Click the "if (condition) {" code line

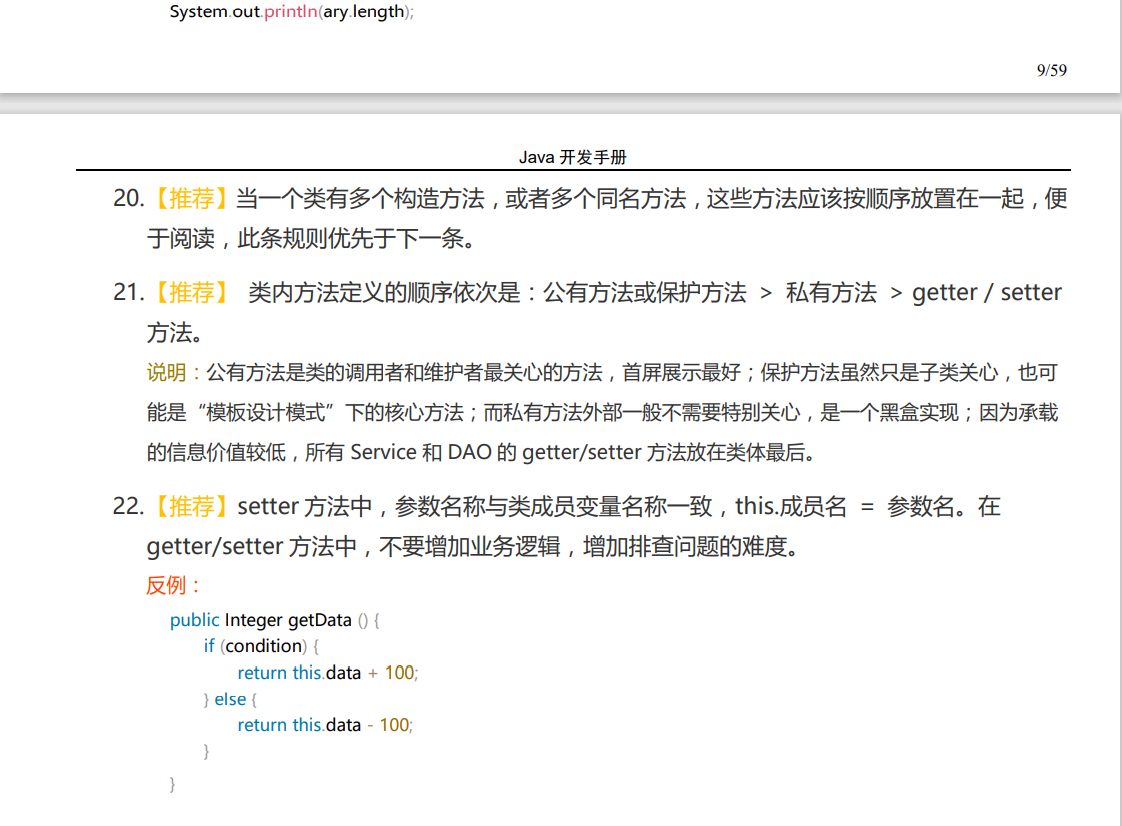tap(261, 646)
